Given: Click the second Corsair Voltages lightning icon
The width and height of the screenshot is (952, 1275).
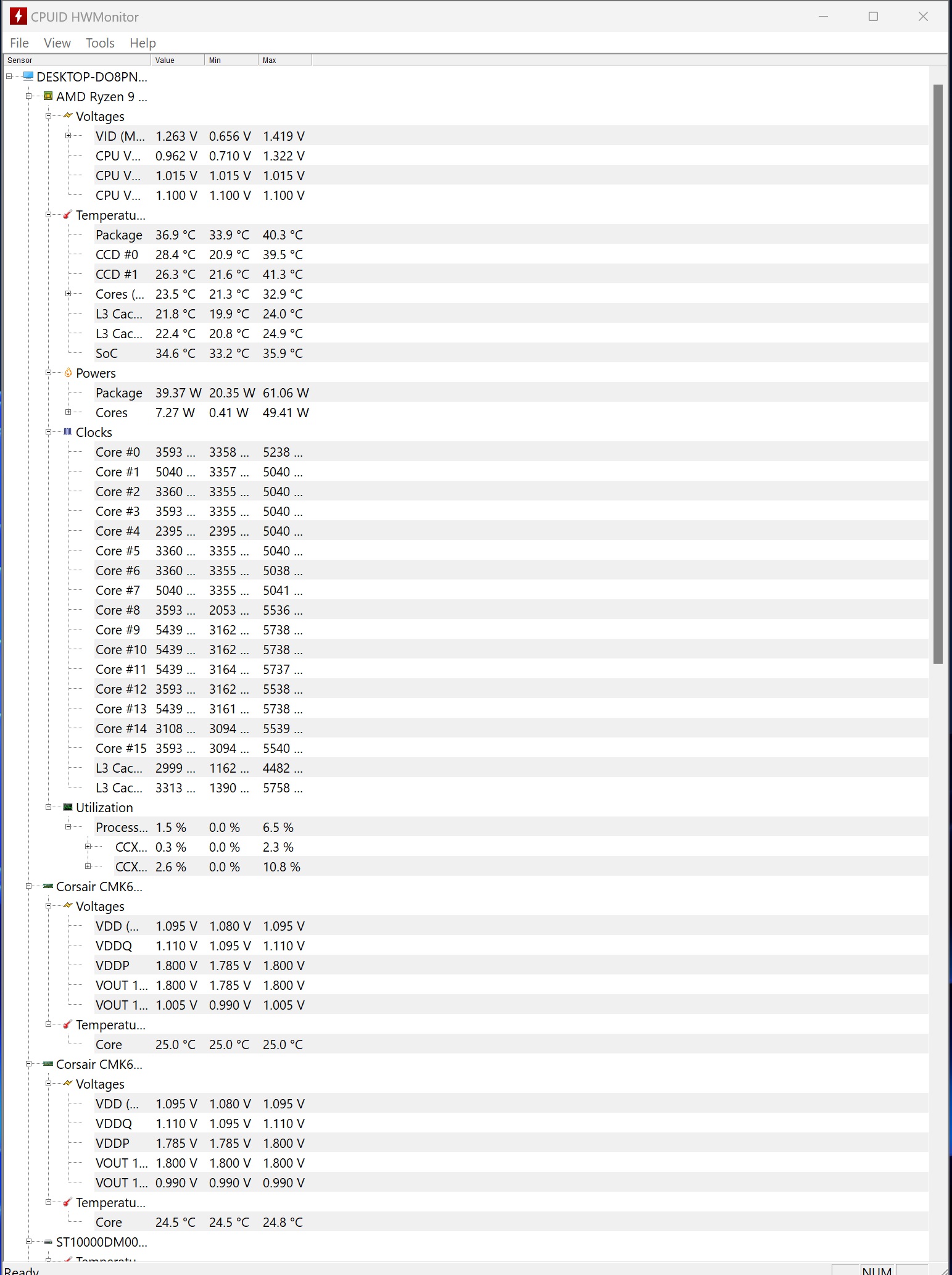Looking at the screenshot, I should pos(68,1084).
